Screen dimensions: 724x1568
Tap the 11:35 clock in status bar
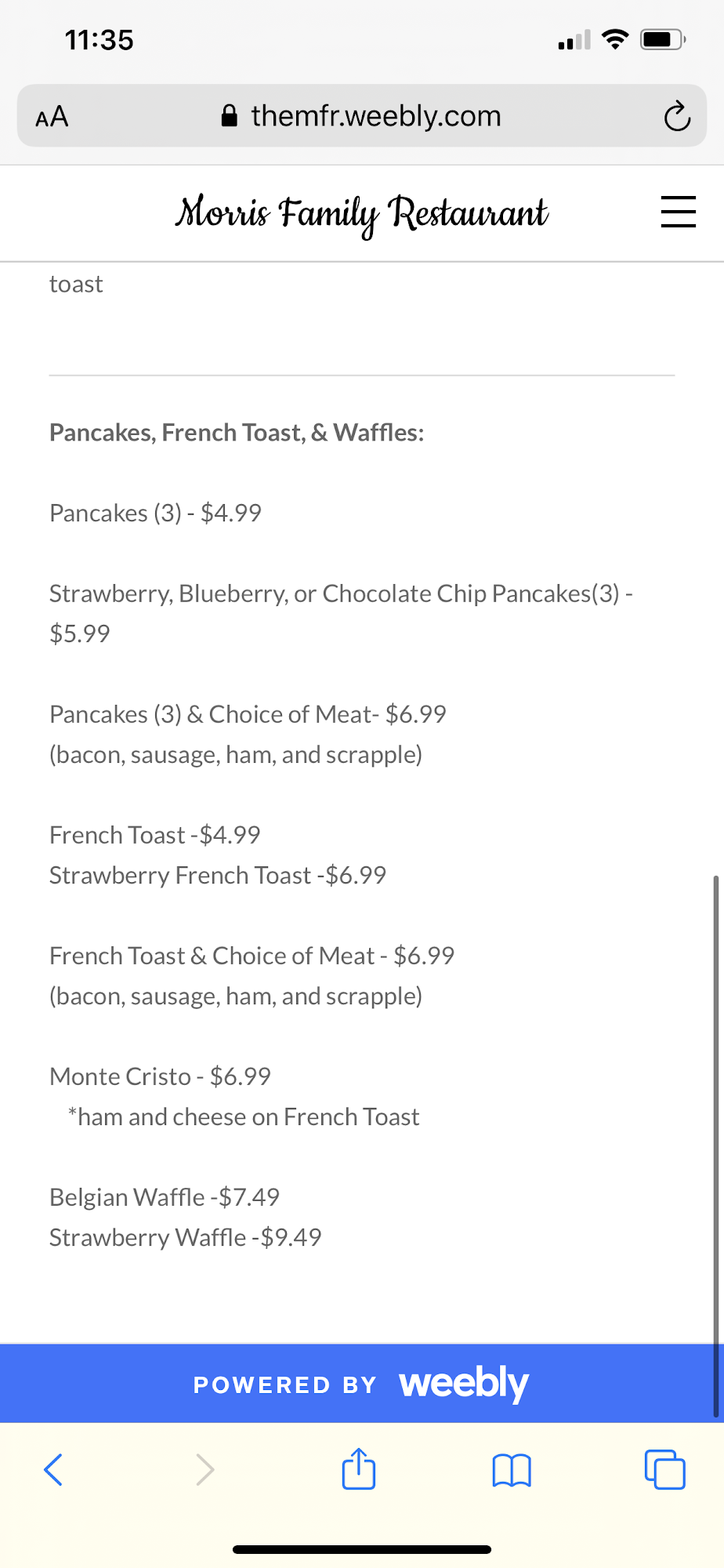100,40
